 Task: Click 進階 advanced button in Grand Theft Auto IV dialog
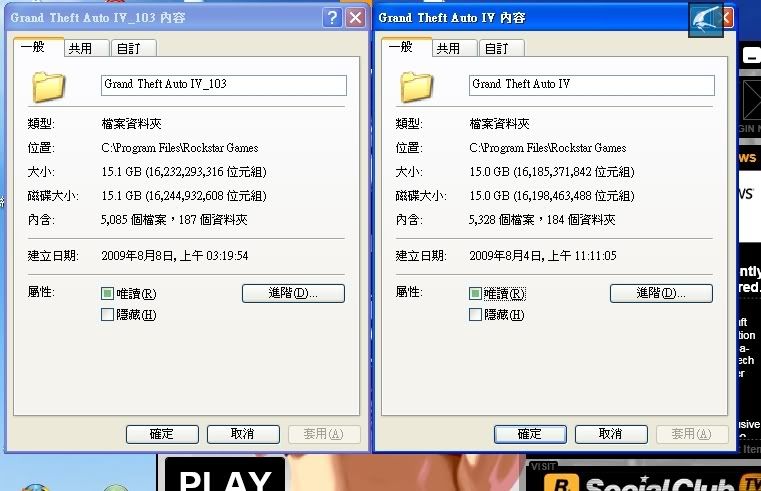(661, 293)
